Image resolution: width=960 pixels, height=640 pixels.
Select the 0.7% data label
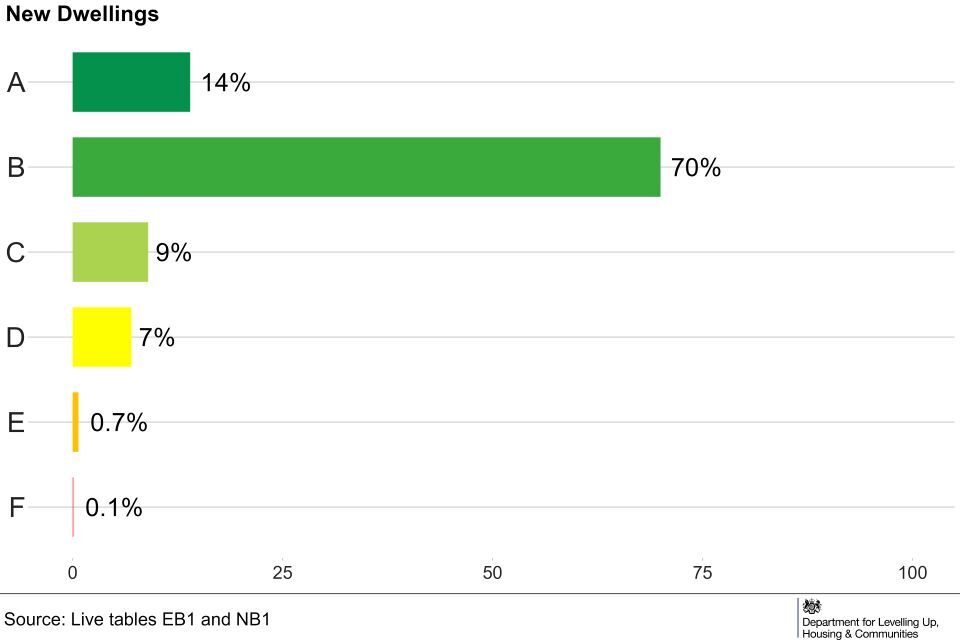tap(119, 423)
